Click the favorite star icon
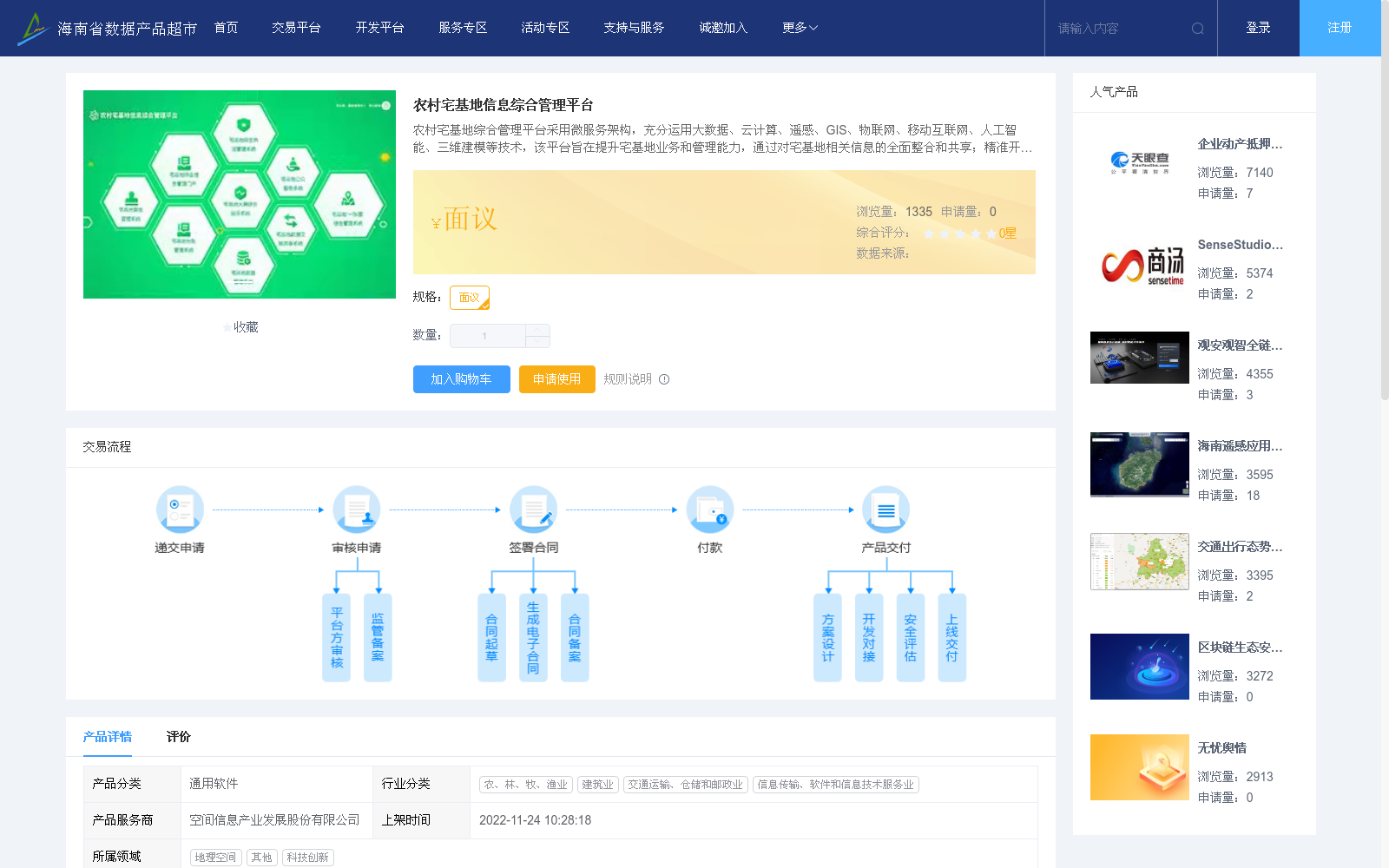 click(227, 327)
